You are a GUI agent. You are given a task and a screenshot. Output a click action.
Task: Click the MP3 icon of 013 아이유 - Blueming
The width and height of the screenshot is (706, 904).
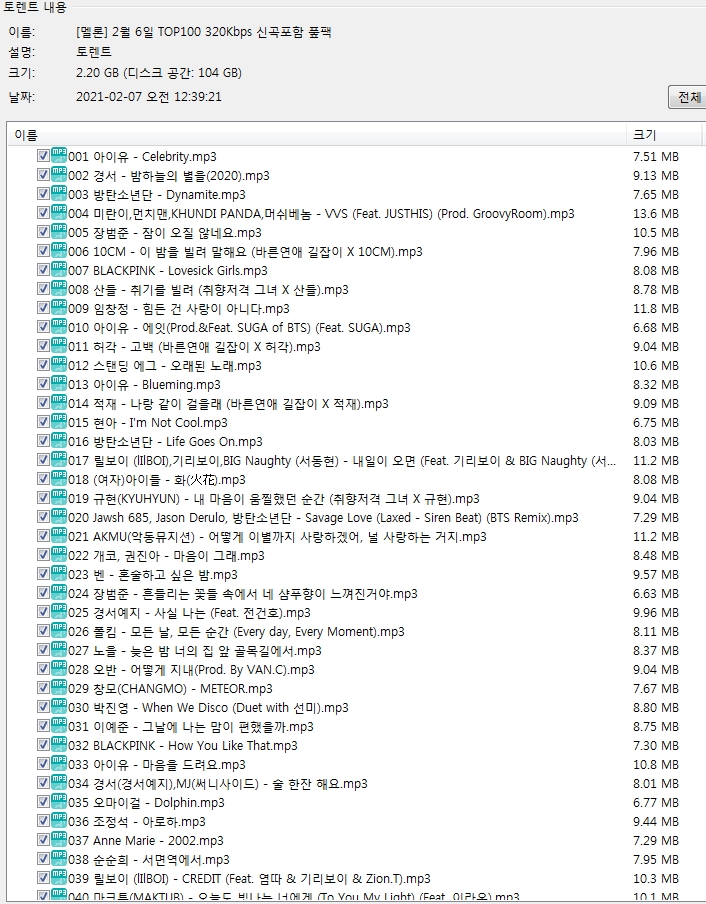coord(59,383)
